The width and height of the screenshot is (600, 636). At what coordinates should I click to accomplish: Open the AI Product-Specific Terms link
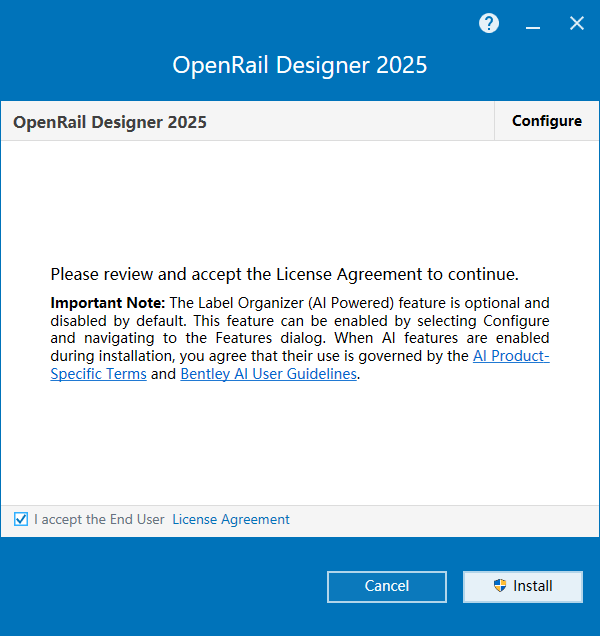(511, 356)
